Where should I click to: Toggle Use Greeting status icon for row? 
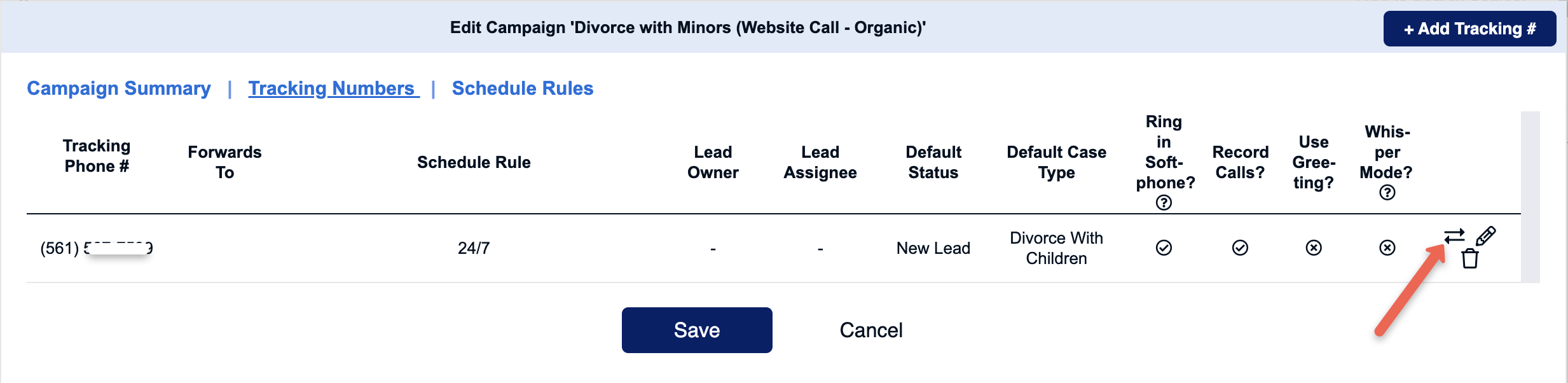tap(1314, 247)
